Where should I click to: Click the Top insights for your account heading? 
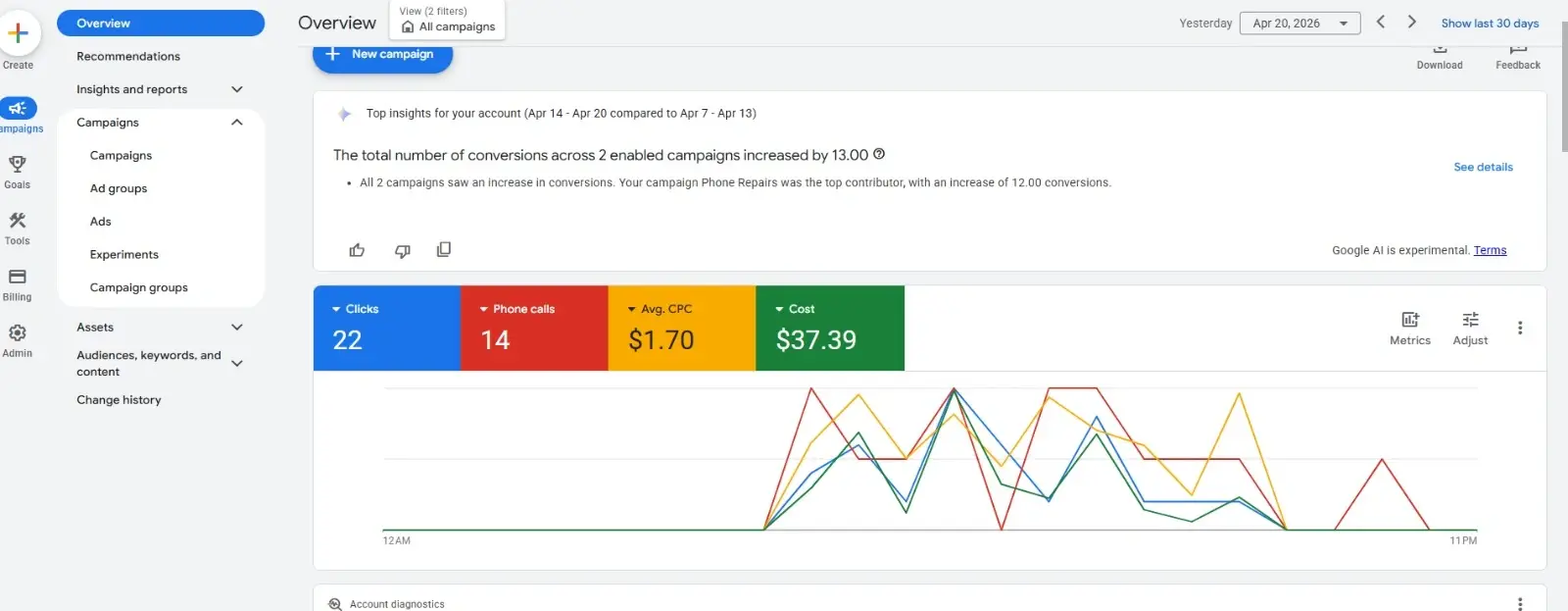561,114
